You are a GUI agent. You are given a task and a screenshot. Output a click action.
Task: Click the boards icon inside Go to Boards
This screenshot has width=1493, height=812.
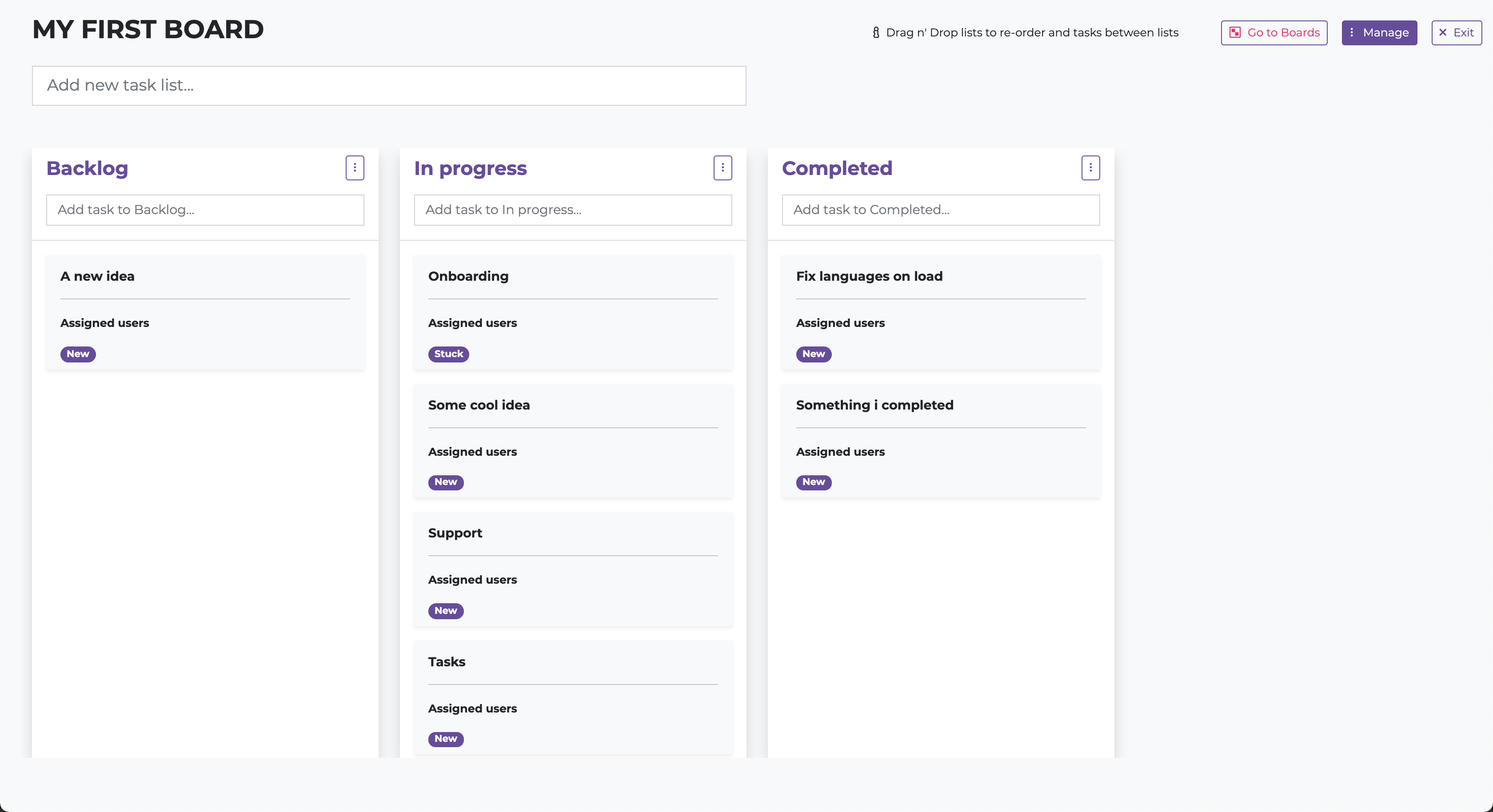pyautogui.click(x=1235, y=32)
